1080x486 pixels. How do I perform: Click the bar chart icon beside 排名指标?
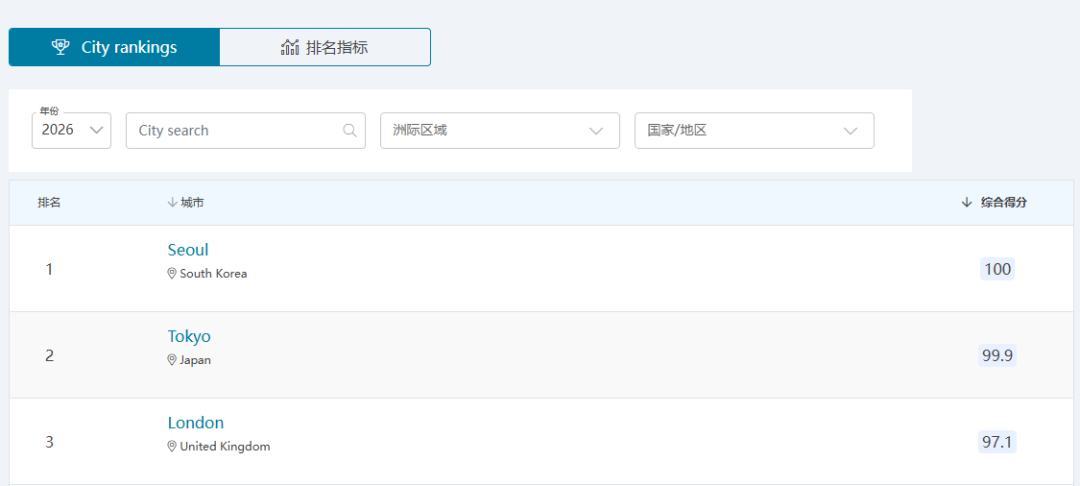[289, 47]
